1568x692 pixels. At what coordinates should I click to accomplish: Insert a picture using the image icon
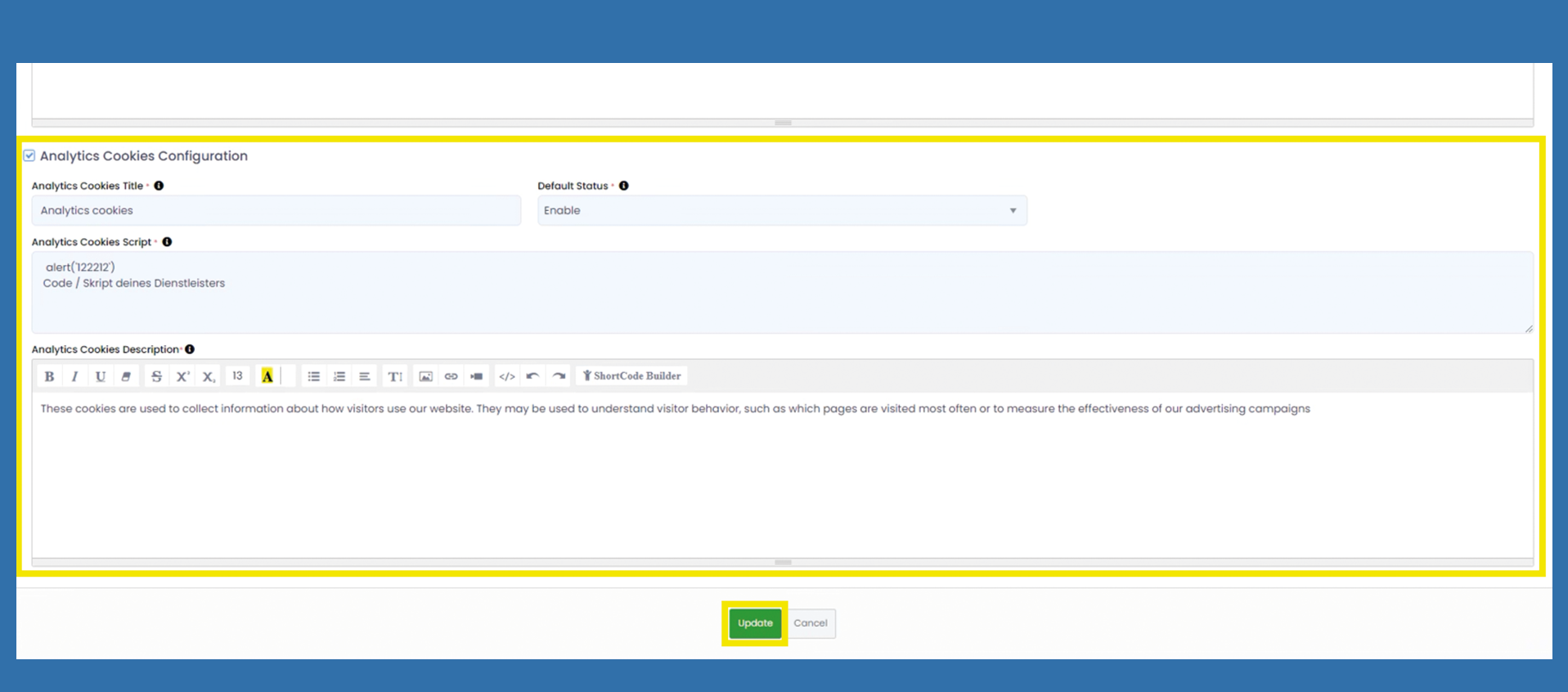pyautogui.click(x=425, y=376)
